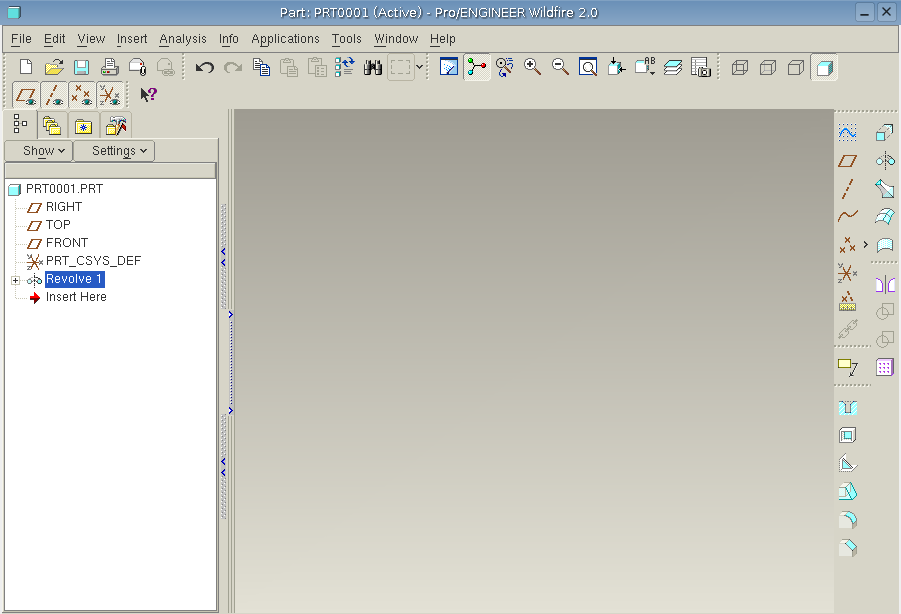Select the Chamfer tool
Image resolution: width=901 pixels, height=614 pixels.
(x=848, y=548)
